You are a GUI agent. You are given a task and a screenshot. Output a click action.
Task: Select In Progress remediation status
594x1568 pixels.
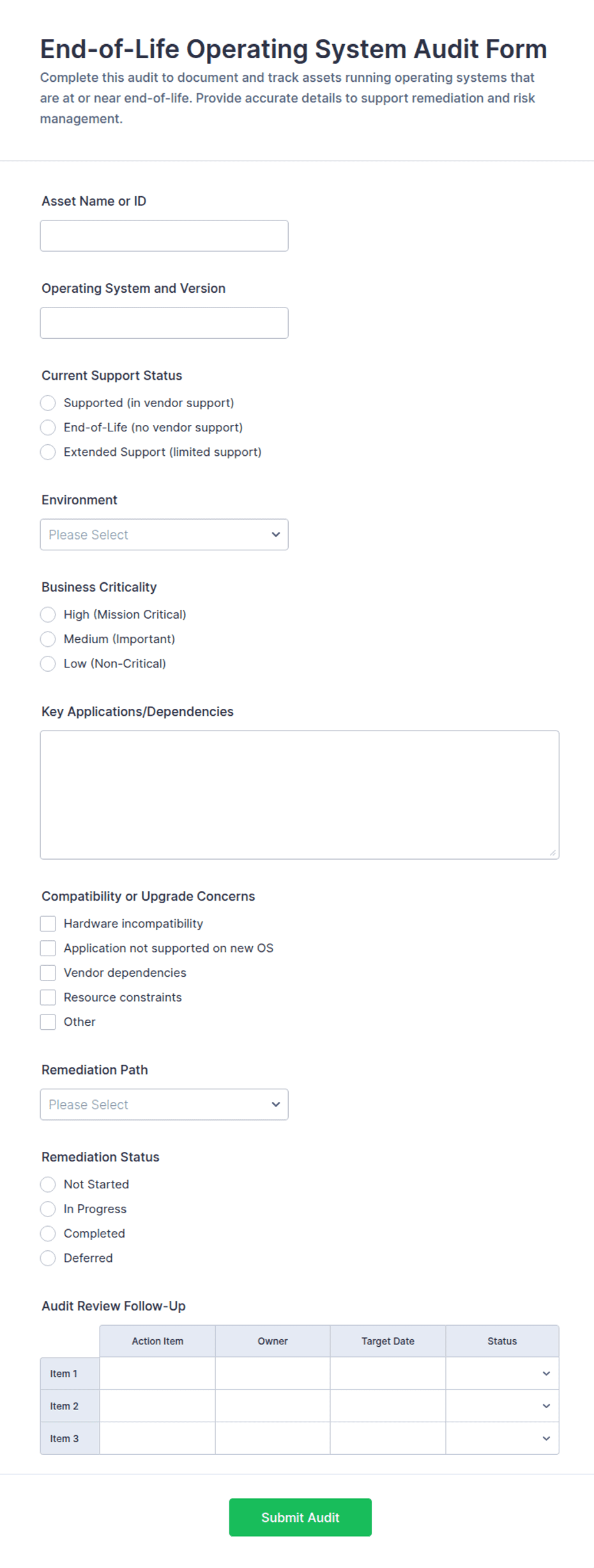48,1209
